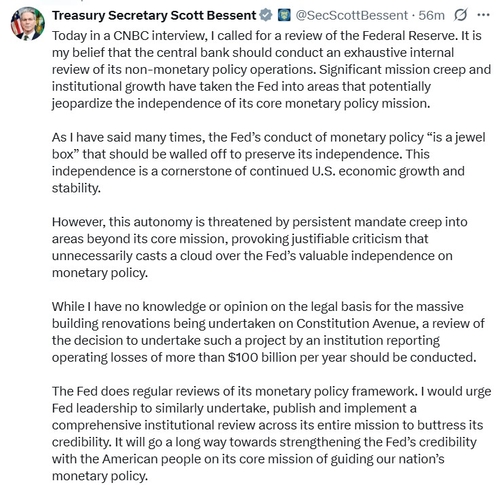500x485 pixels.
Task: Open Scott Bessent's profile picture
Action: [28, 24]
